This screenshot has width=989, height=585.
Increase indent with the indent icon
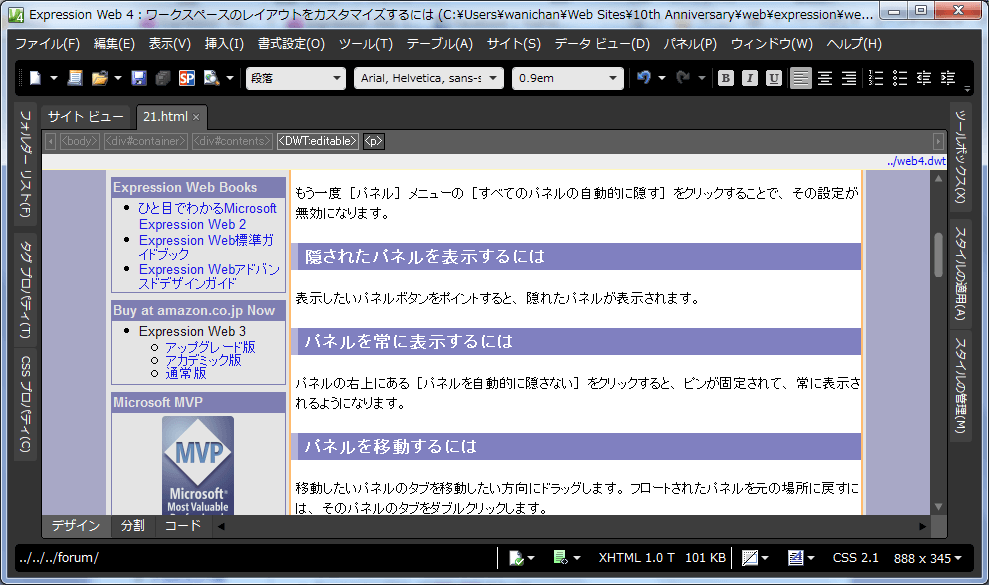coord(948,78)
